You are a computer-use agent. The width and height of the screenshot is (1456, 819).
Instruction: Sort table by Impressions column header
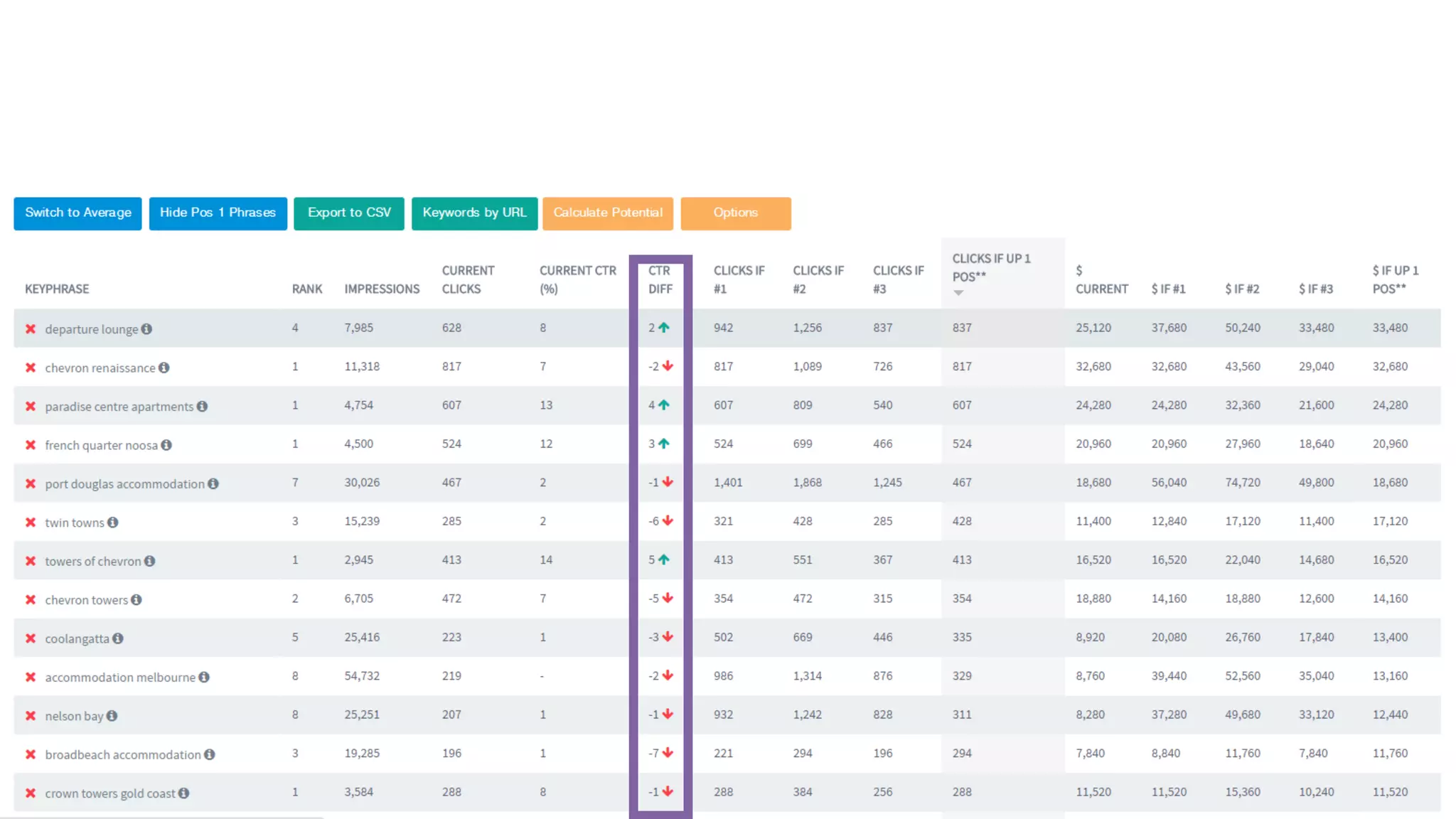(x=382, y=289)
